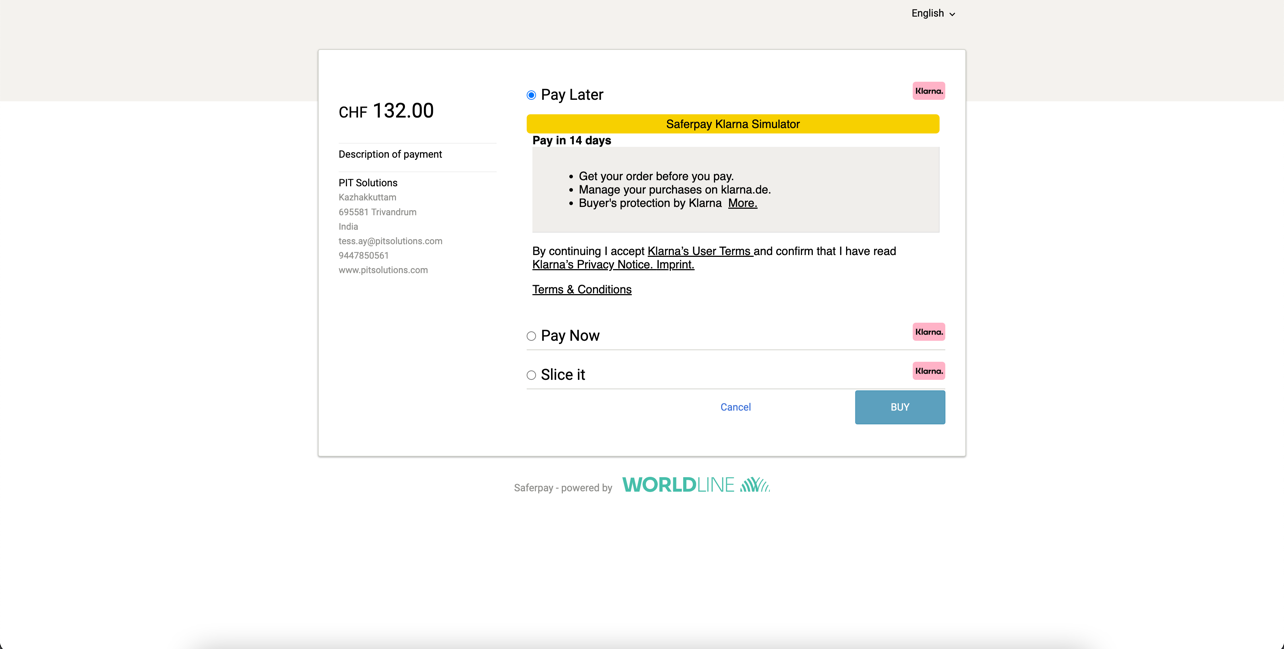The image size is (1284, 649).
Task: Click the Pay Later heading label
Action: click(572, 95)
